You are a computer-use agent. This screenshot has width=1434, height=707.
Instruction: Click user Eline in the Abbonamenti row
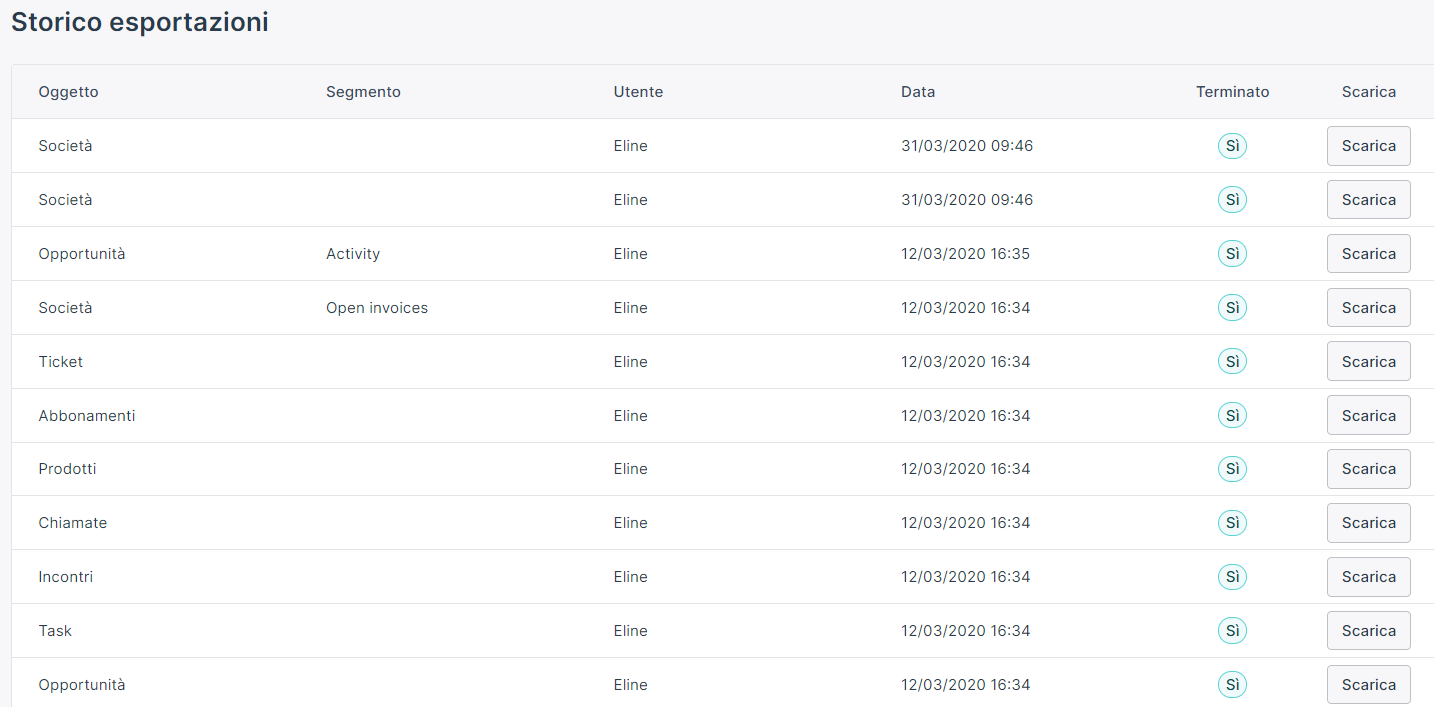[630, 415]
